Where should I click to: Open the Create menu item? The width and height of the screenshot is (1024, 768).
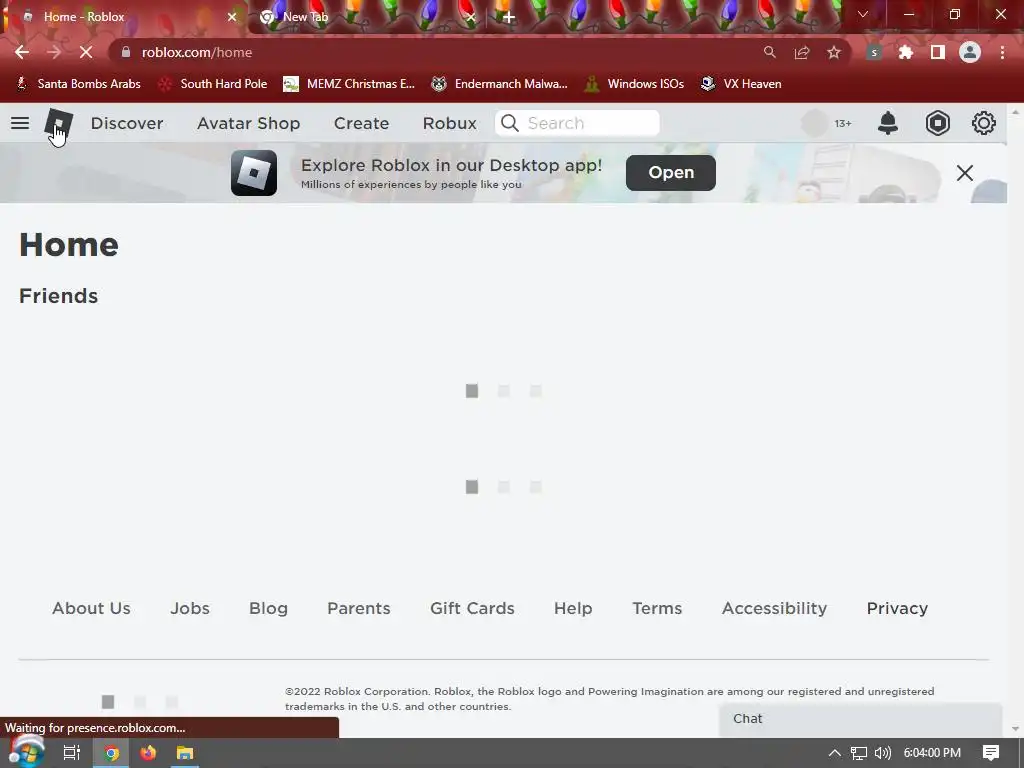pos(361,123)
